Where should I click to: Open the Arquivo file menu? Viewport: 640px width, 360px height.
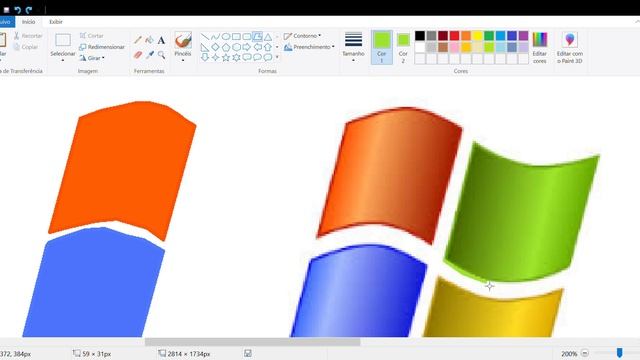tap(6, 22)
